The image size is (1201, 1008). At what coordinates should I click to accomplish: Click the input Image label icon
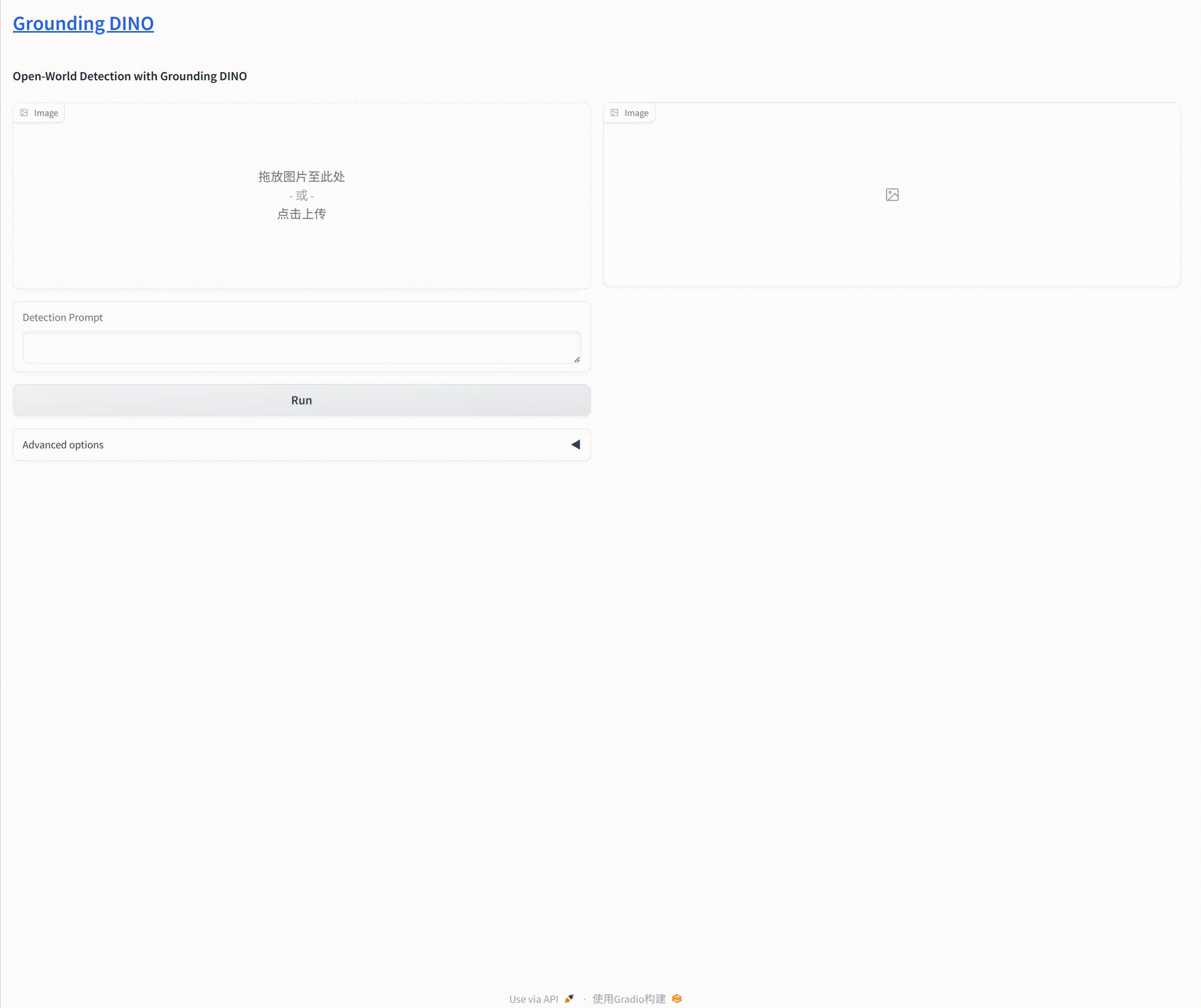pyautogui.click(x=24, y=112)
